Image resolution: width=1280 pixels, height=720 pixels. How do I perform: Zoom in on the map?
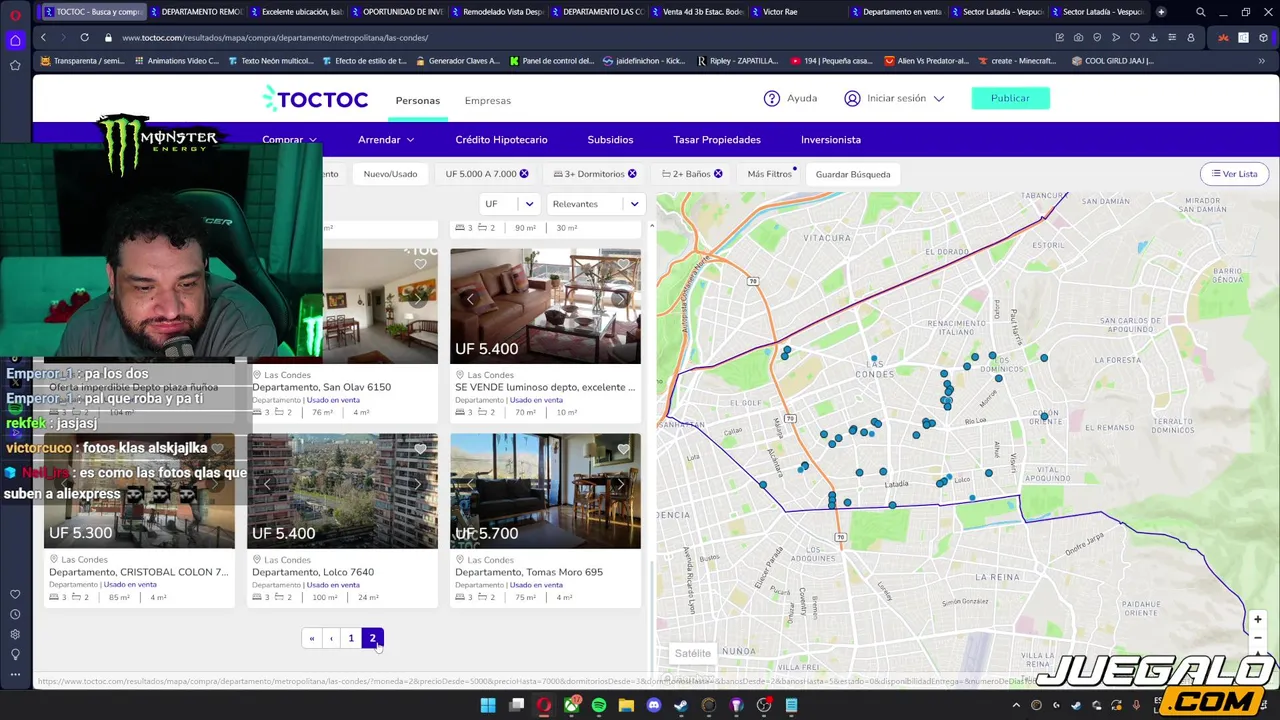click(x=1258, y=620)
